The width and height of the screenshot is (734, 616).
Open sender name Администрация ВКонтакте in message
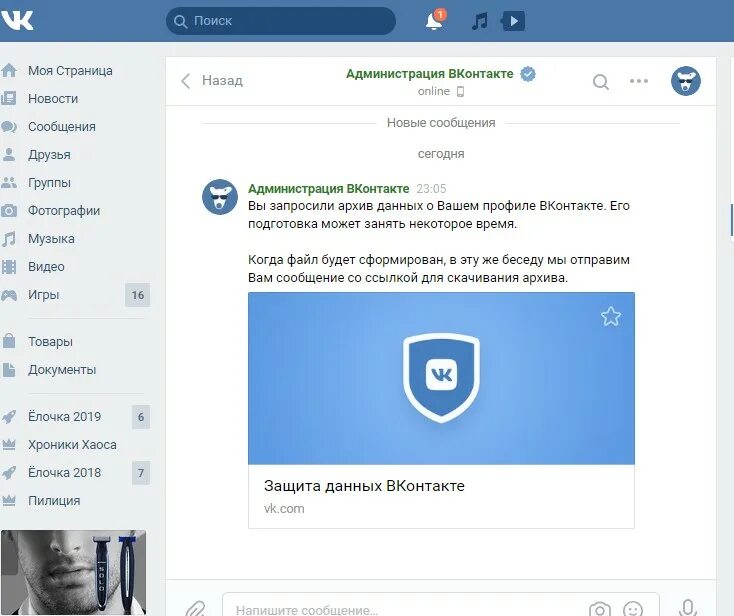click(329, 189)
